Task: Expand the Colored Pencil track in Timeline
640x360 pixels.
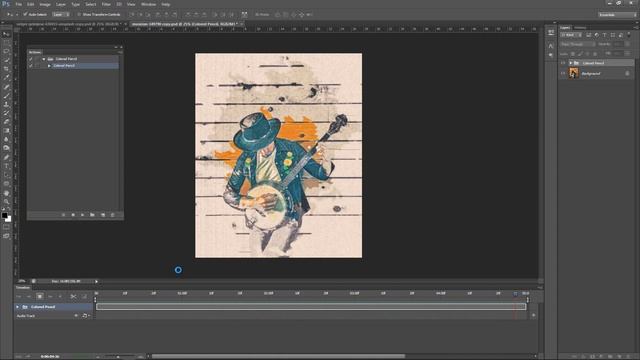Action: point(18,307)
